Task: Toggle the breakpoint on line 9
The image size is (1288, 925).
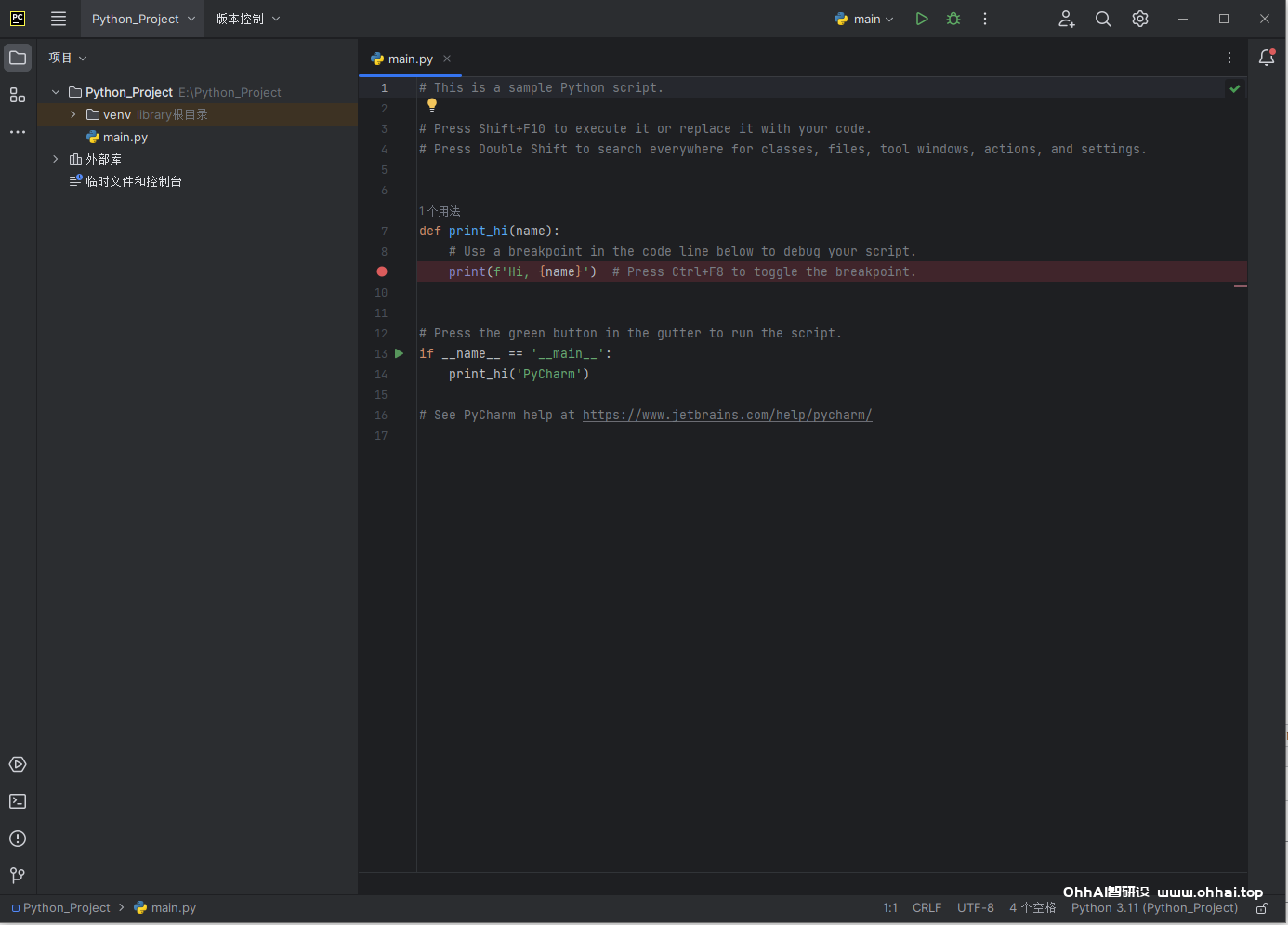Action: click(x=382, y=271)
